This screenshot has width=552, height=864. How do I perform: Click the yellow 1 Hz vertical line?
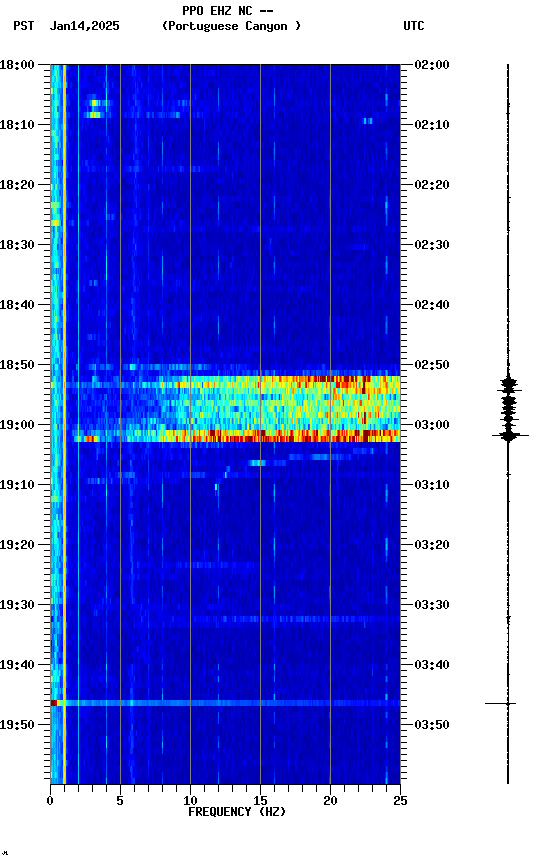[64, 424]
